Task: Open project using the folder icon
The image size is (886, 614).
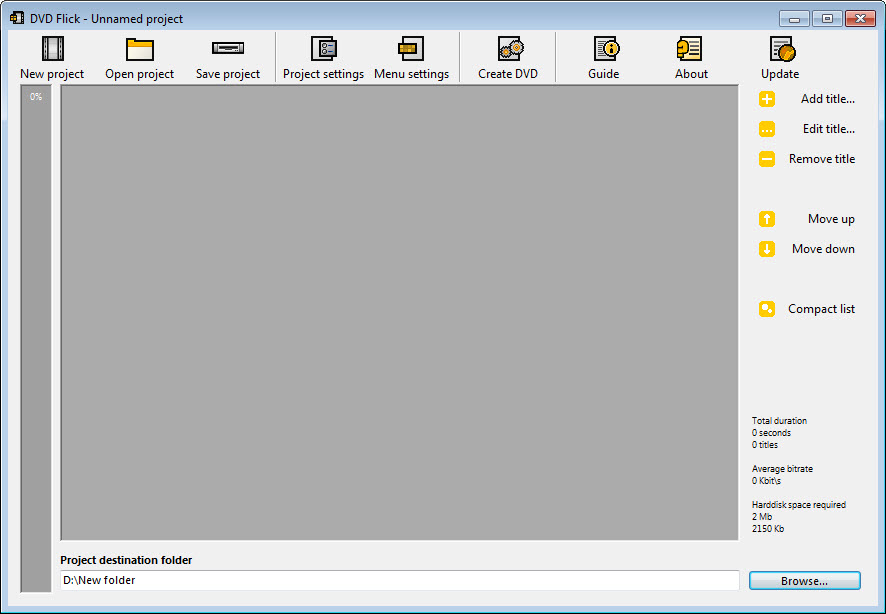Action: click(140, 49)
